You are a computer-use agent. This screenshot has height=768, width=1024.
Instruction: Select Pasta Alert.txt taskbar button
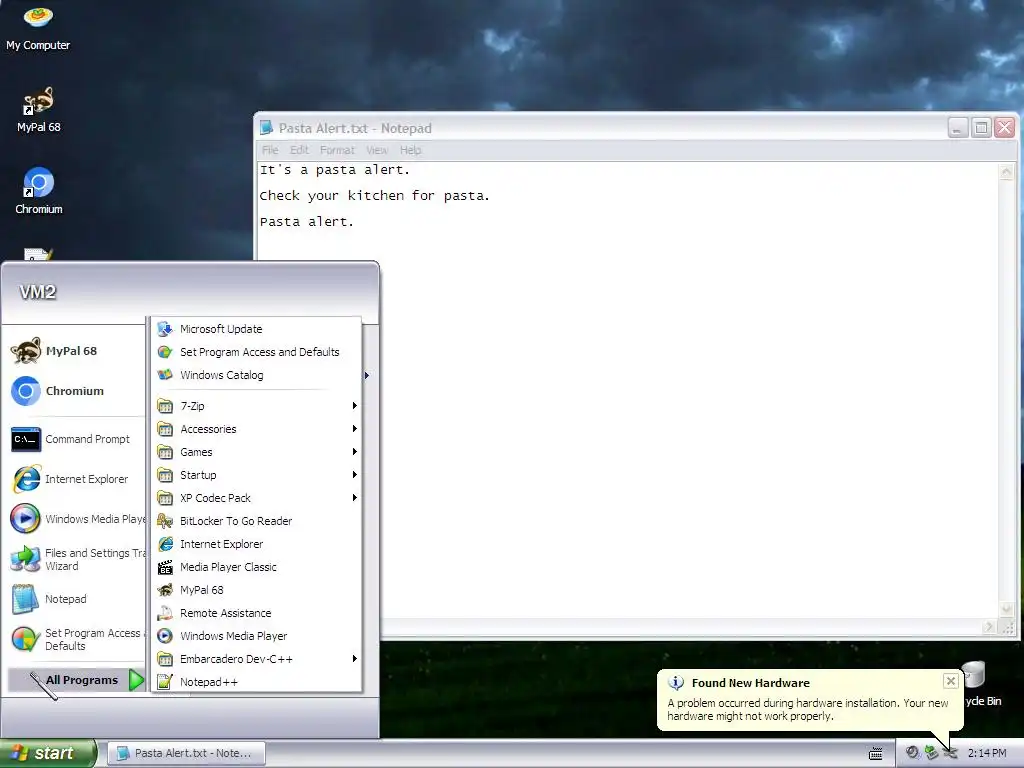(x=186, y=753)
